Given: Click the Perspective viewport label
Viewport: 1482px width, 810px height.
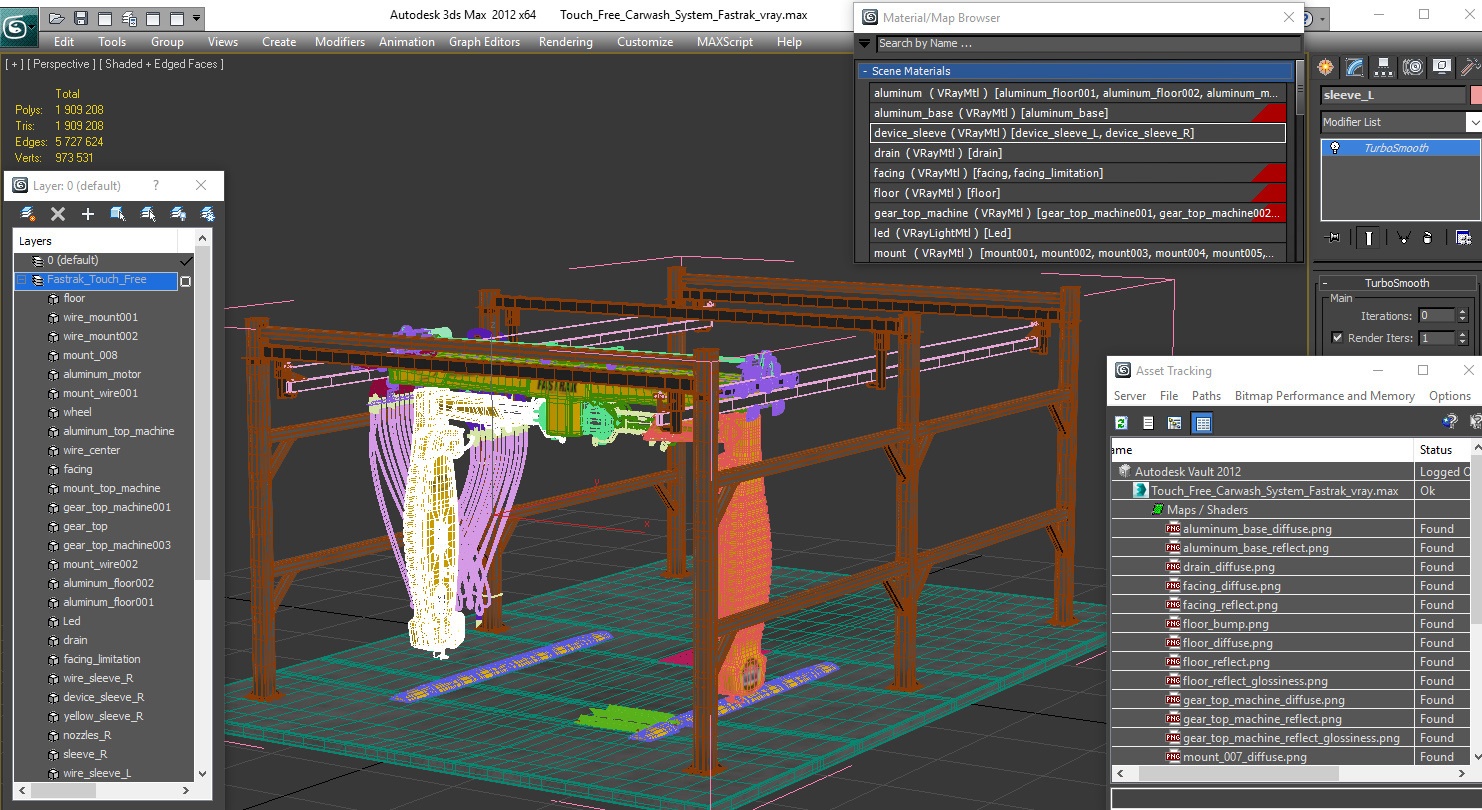Looking at the screenshot, I should coord(63,64).
